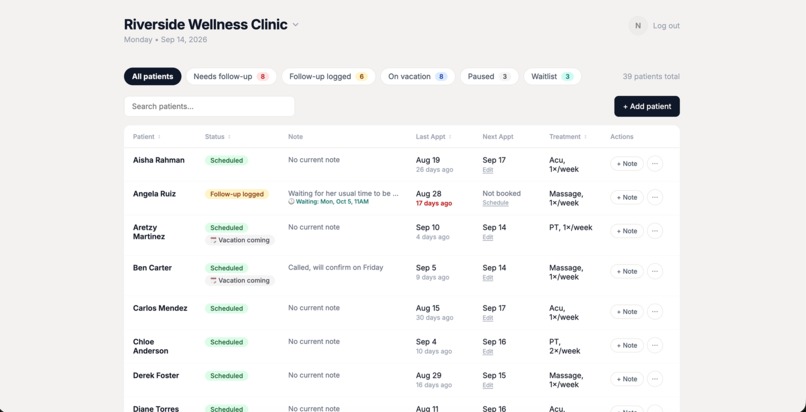The width and height of the screenshot is (806, 412).
Task: Select patient name Aisha Rahman
Action: 158,160
